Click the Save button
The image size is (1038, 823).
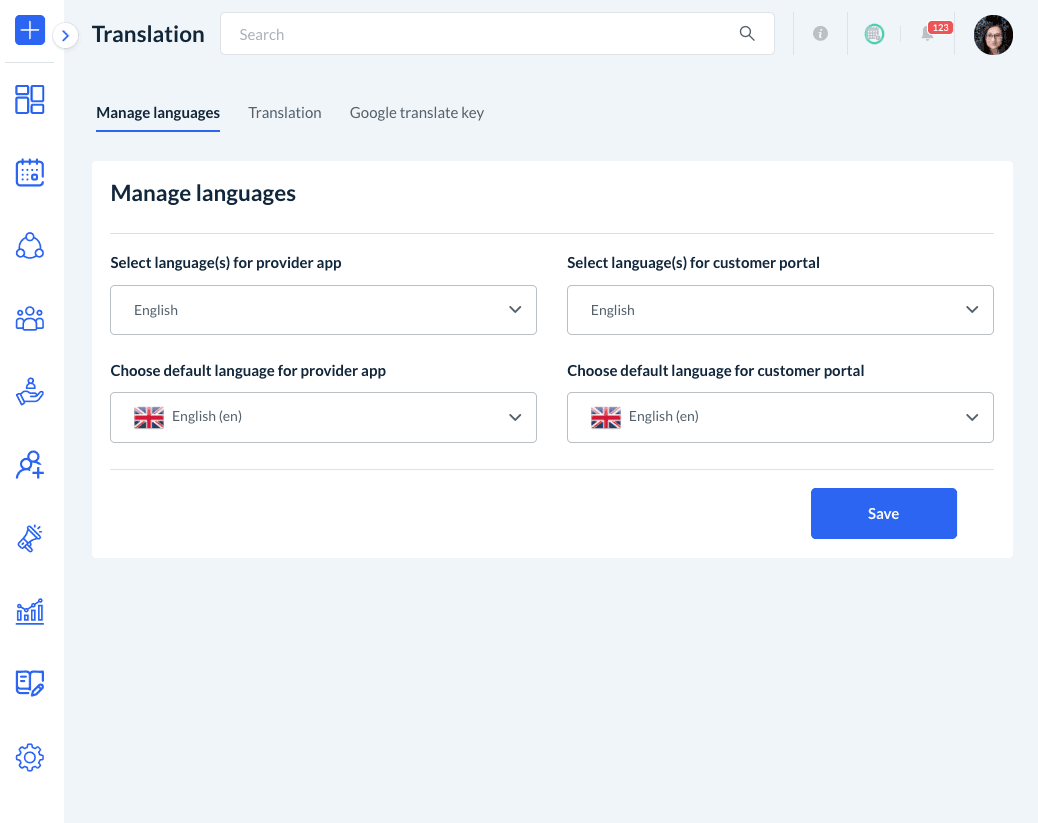point(883,513)
